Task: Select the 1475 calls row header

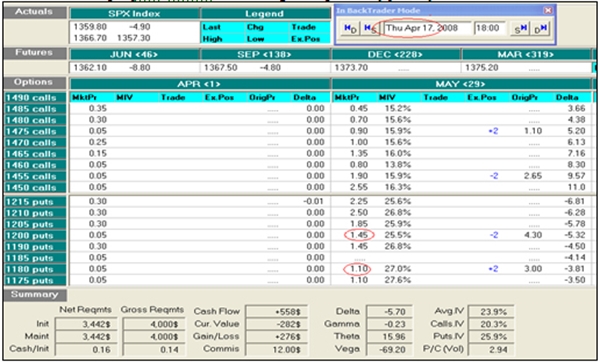Action: coord(35,131)
